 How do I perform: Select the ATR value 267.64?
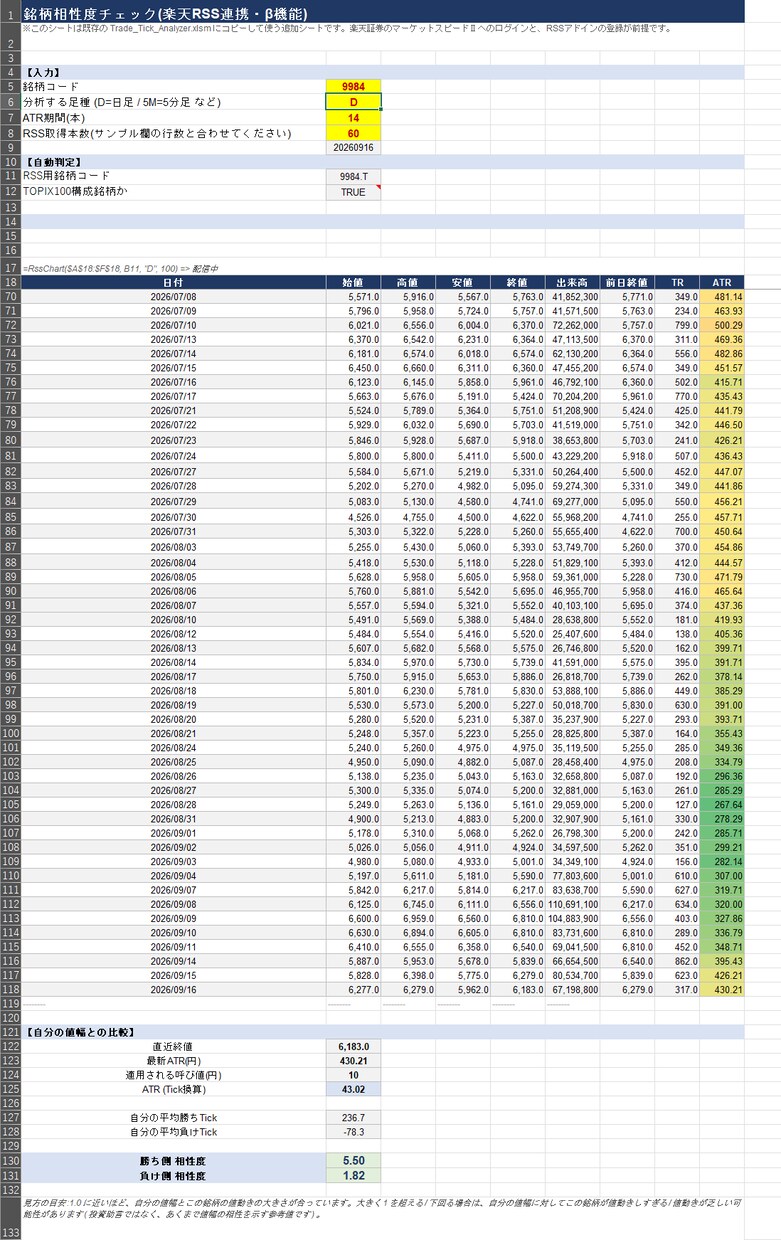point(722,804)
